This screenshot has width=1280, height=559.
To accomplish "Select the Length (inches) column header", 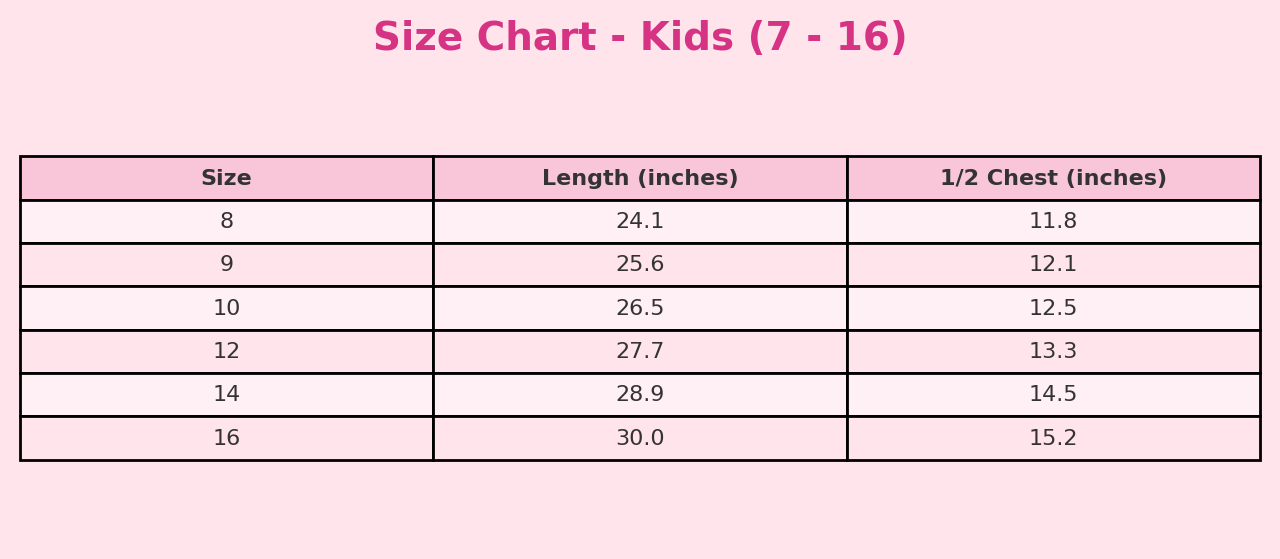I will (640, 179).
